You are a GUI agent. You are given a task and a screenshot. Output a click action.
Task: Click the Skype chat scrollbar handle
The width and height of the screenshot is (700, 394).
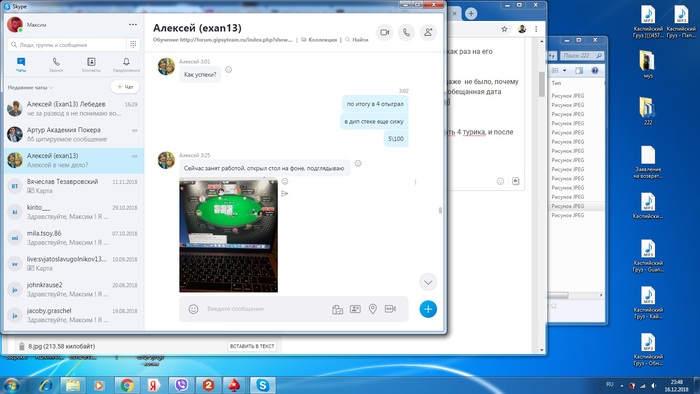[441, 210]
